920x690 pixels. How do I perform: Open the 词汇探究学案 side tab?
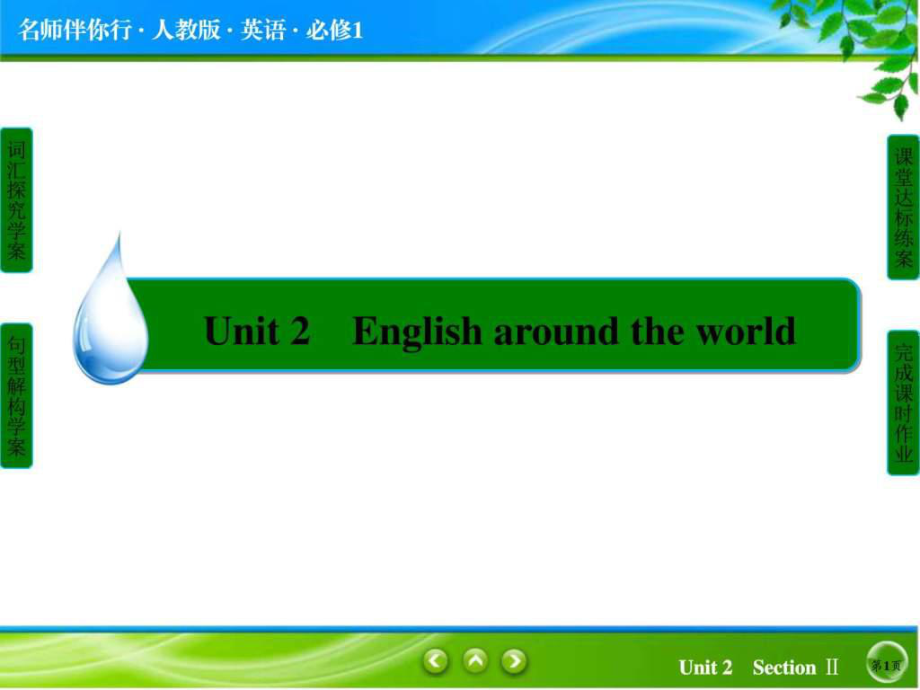point(16,200)
